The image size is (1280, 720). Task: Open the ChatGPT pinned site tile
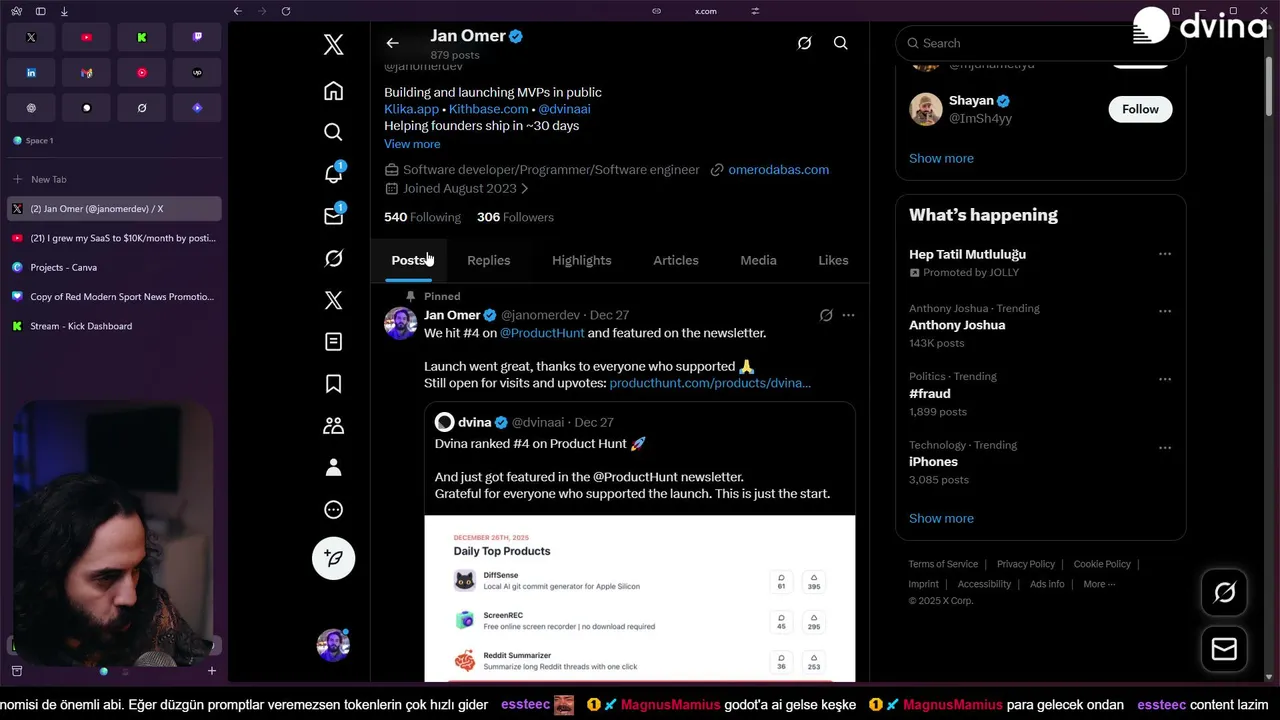[31, 108]
